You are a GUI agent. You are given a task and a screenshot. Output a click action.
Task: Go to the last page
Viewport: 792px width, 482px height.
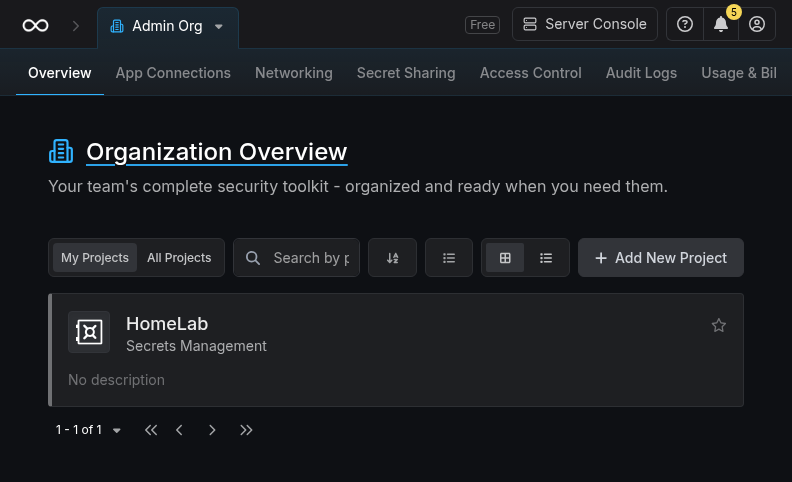(x=246, y=430)
